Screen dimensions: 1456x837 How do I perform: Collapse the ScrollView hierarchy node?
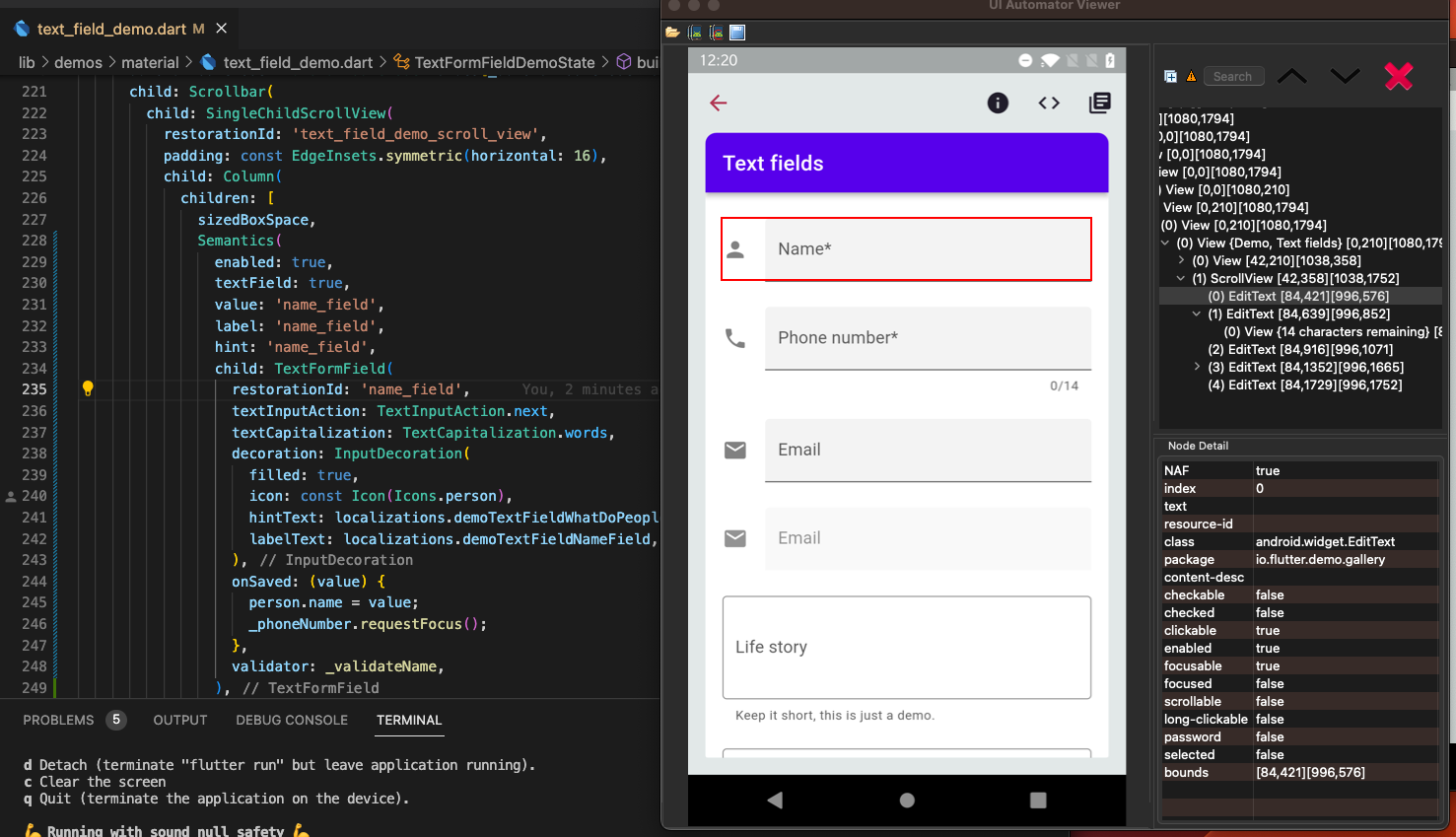(1180, 278)
